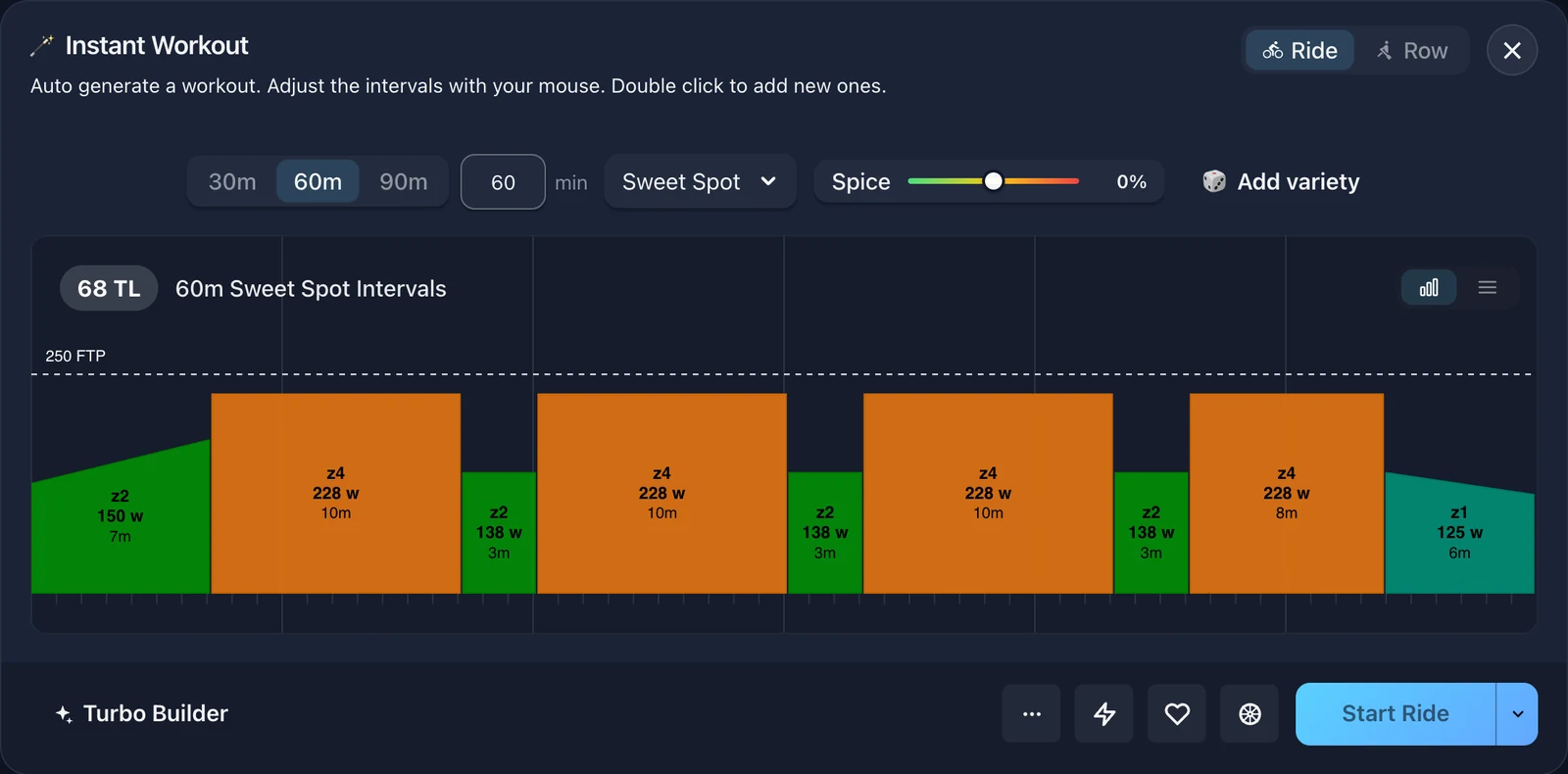Choose the 90m duration
Image resolution: width=1568 pixels, height=774 pixels.
(x=404, y=181)
